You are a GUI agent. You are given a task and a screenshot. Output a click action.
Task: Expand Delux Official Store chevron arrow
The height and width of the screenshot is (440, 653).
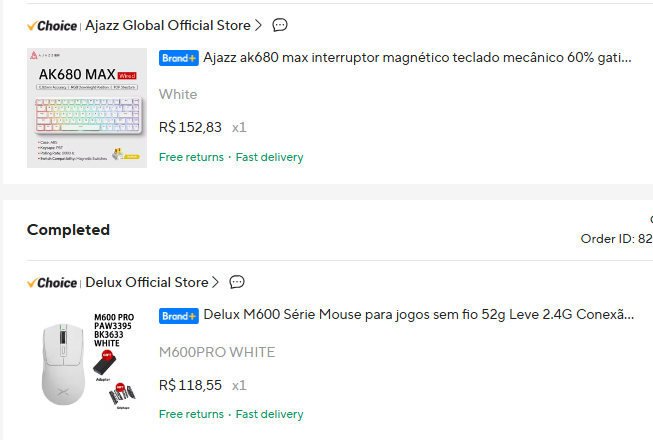(x=215, y=282)
